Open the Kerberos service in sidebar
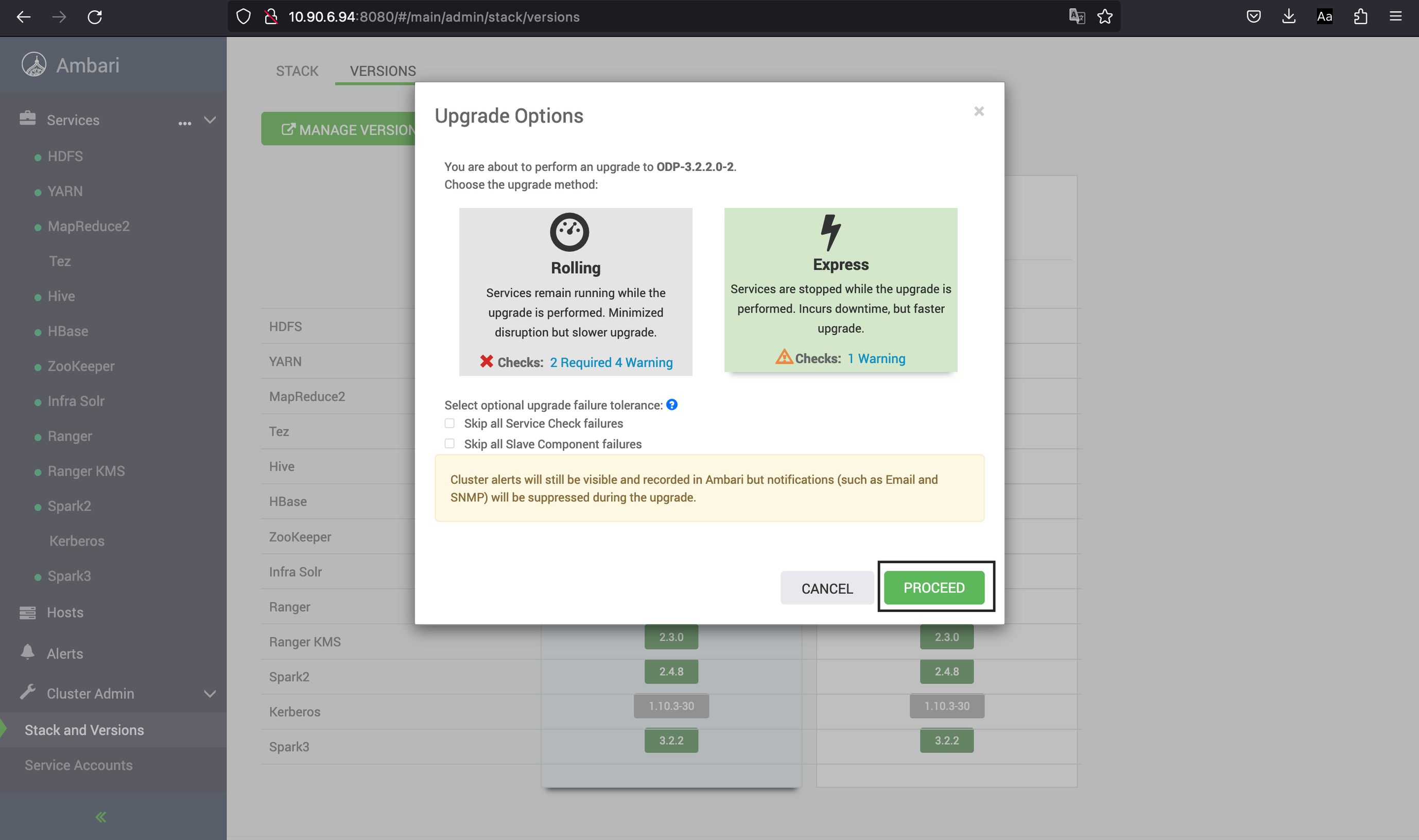1419x840 pixels. [x=77, y=541]
